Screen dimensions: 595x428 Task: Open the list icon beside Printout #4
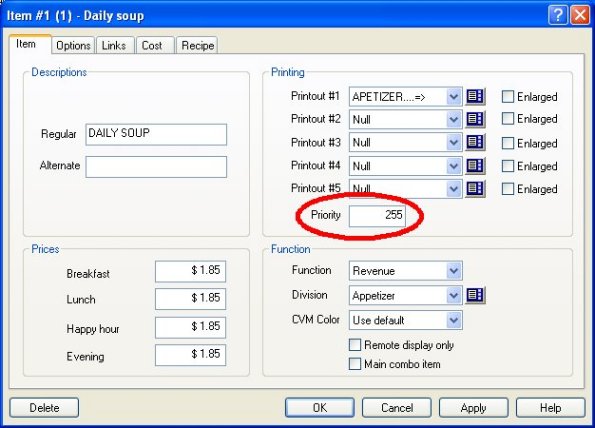[x=475, y=165]
